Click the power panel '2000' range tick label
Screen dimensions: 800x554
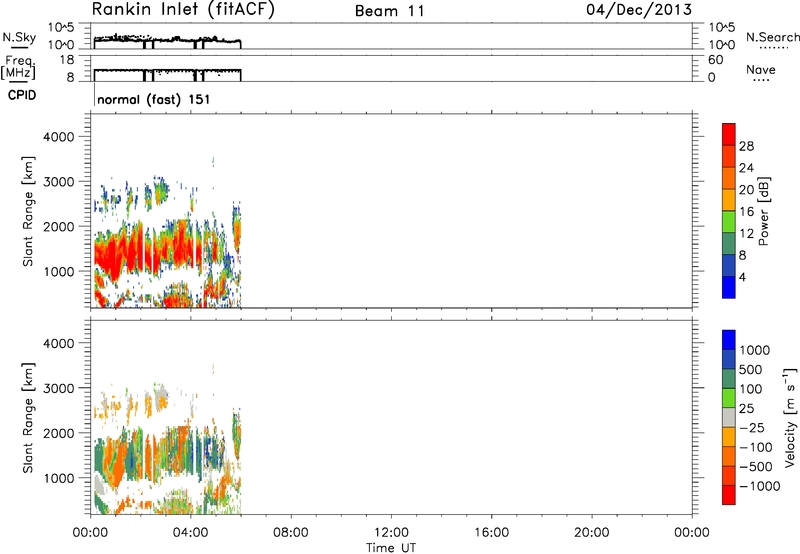tap(59, 226)
